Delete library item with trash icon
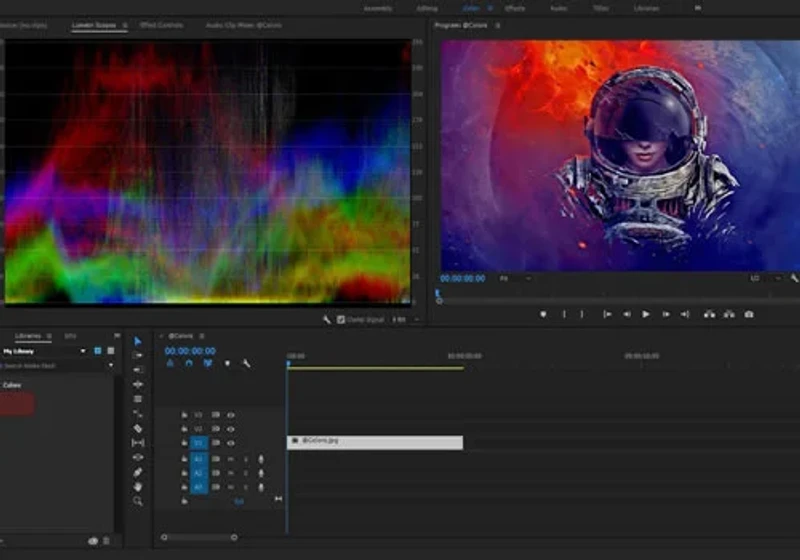 [106, 541]
